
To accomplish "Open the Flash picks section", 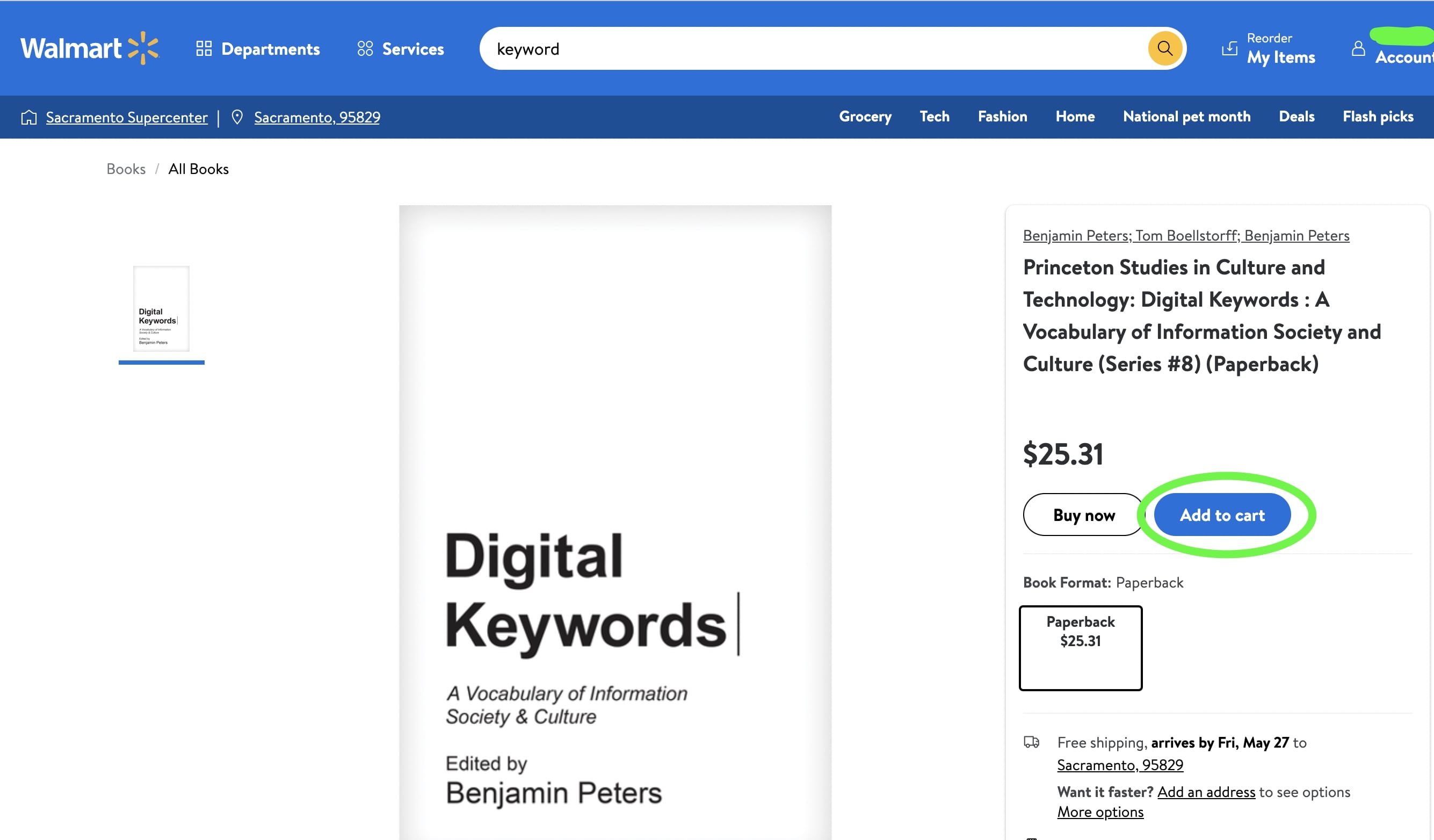I will pyautogui.click(x=1378, y=117).
